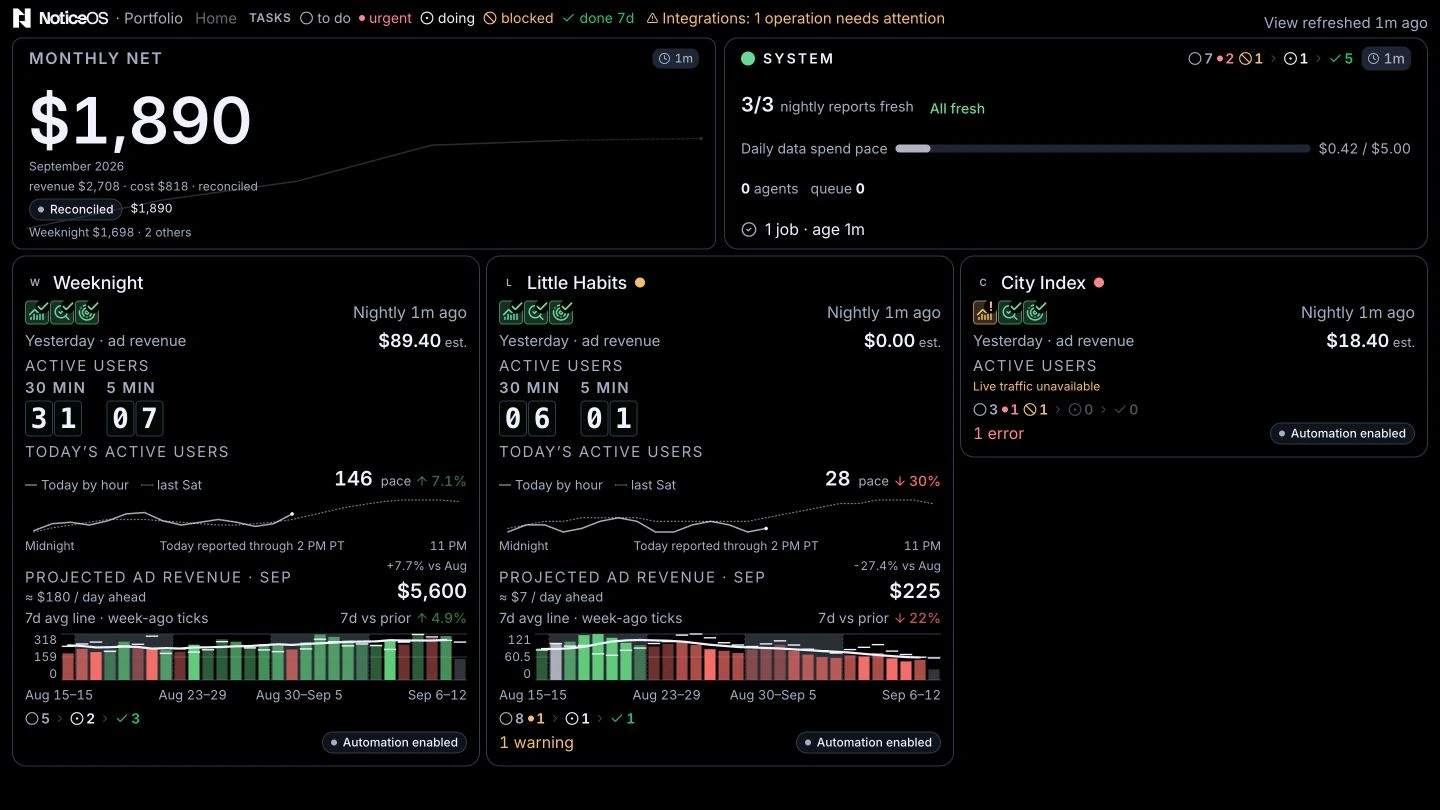
Task: Click the daily data spend pace bar
Action: 1102,148
